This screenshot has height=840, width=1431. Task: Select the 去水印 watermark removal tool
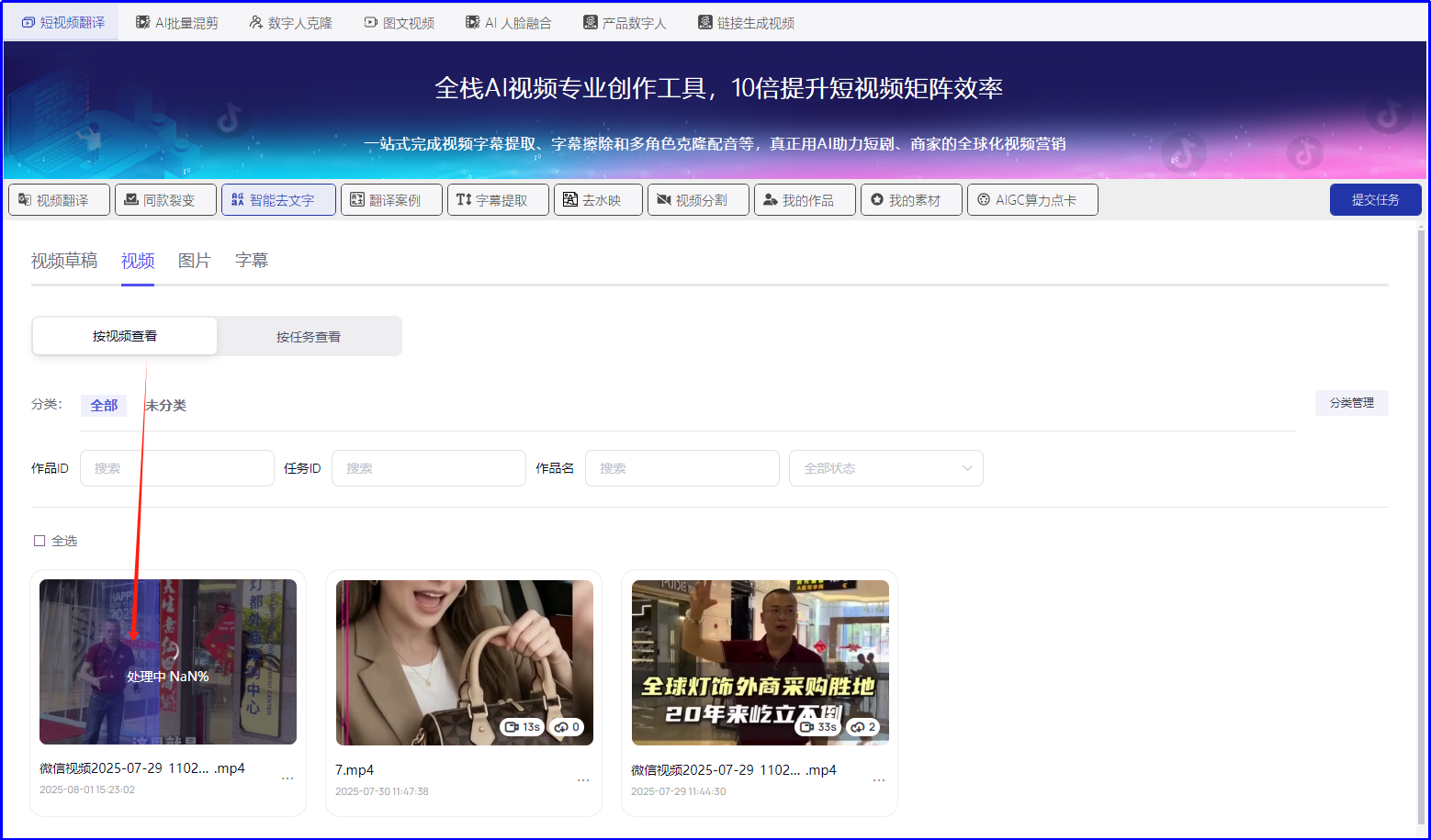[597, 199]
